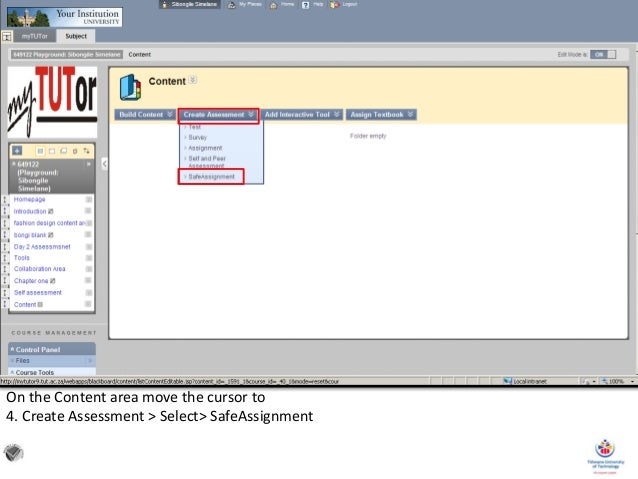Switch to the Subject tab
The image size is (638, 479).
point(76,36)
